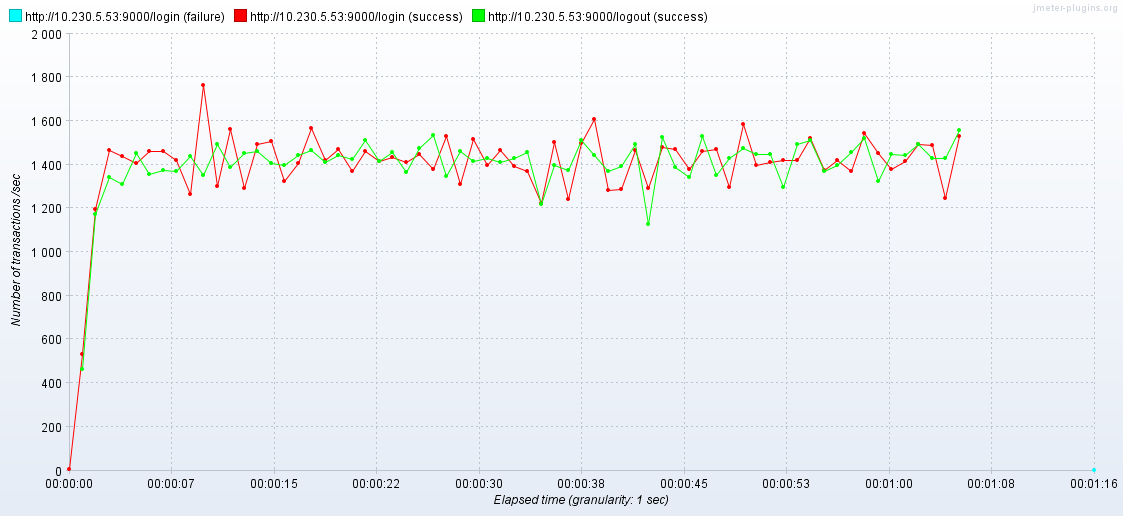Click the x-axis label '00:00:45'
The image size is (1123, 516).
(684, 484)
